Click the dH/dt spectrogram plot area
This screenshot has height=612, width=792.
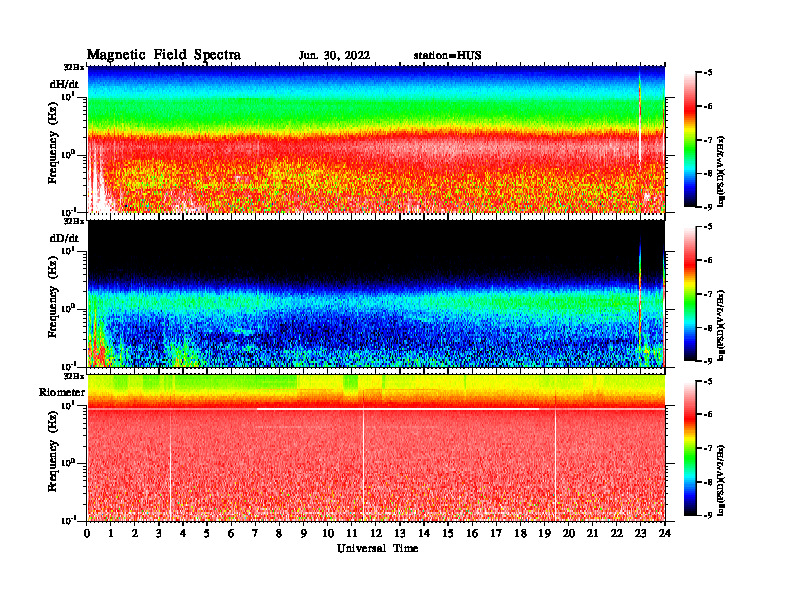coord(376,139)
